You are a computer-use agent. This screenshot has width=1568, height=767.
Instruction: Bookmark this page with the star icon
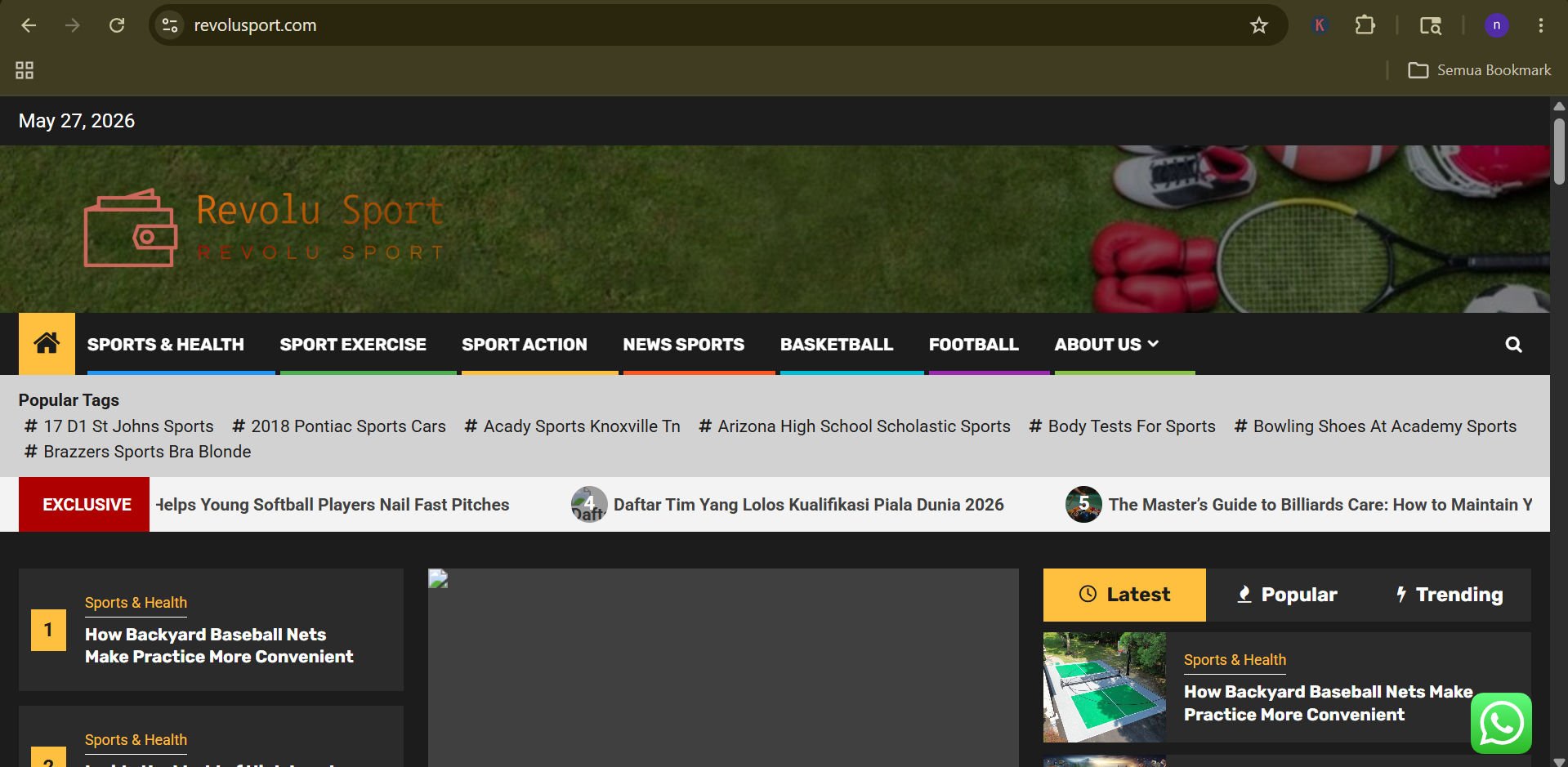point(1259,25)
